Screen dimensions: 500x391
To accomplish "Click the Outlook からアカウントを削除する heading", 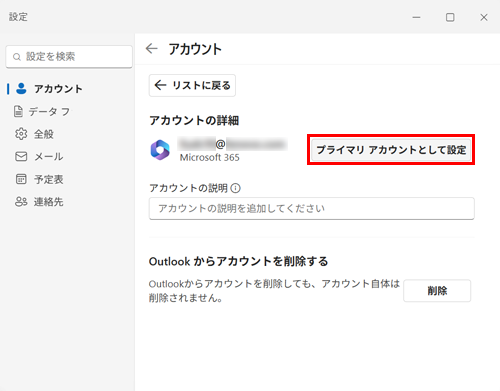I will (238, 261).
